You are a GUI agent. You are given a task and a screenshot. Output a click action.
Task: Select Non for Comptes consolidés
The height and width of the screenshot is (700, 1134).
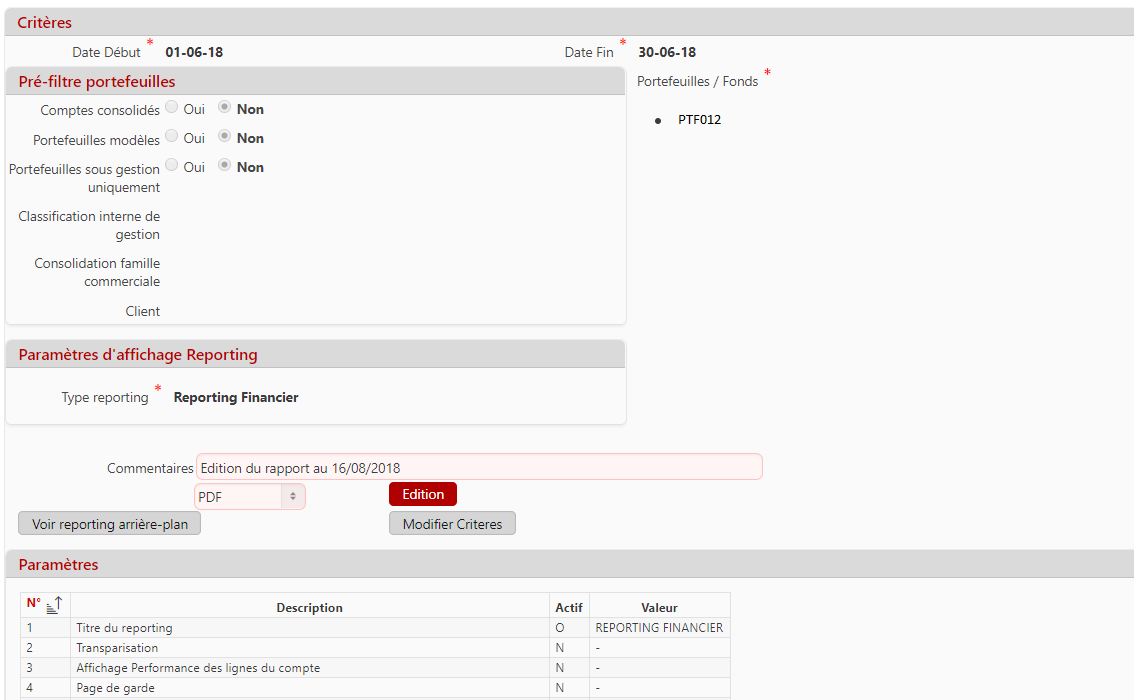[x=225, y=108]
